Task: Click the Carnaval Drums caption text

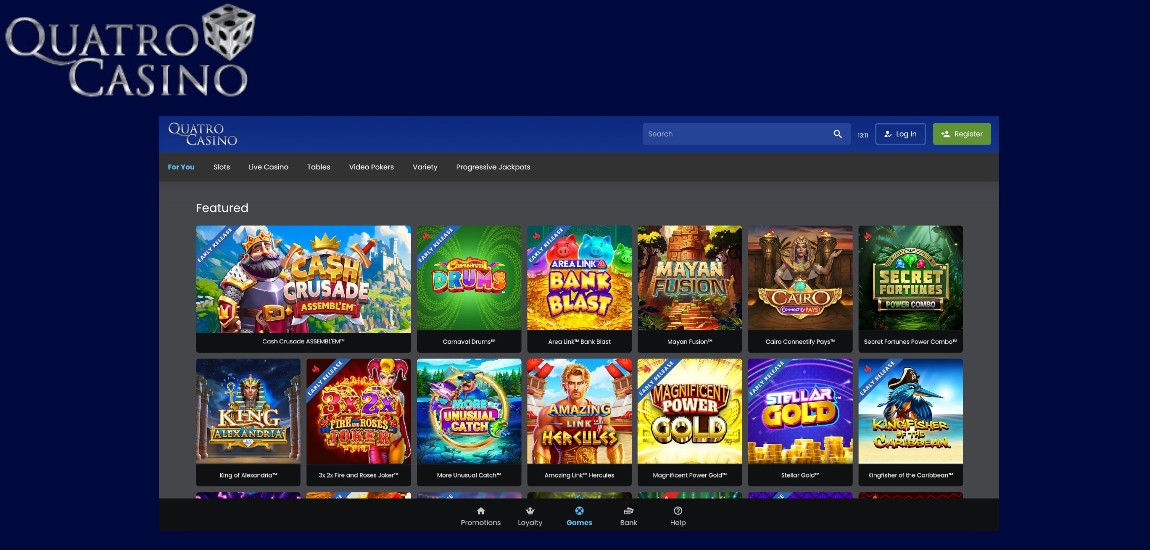Action: (x=469, y=342)
